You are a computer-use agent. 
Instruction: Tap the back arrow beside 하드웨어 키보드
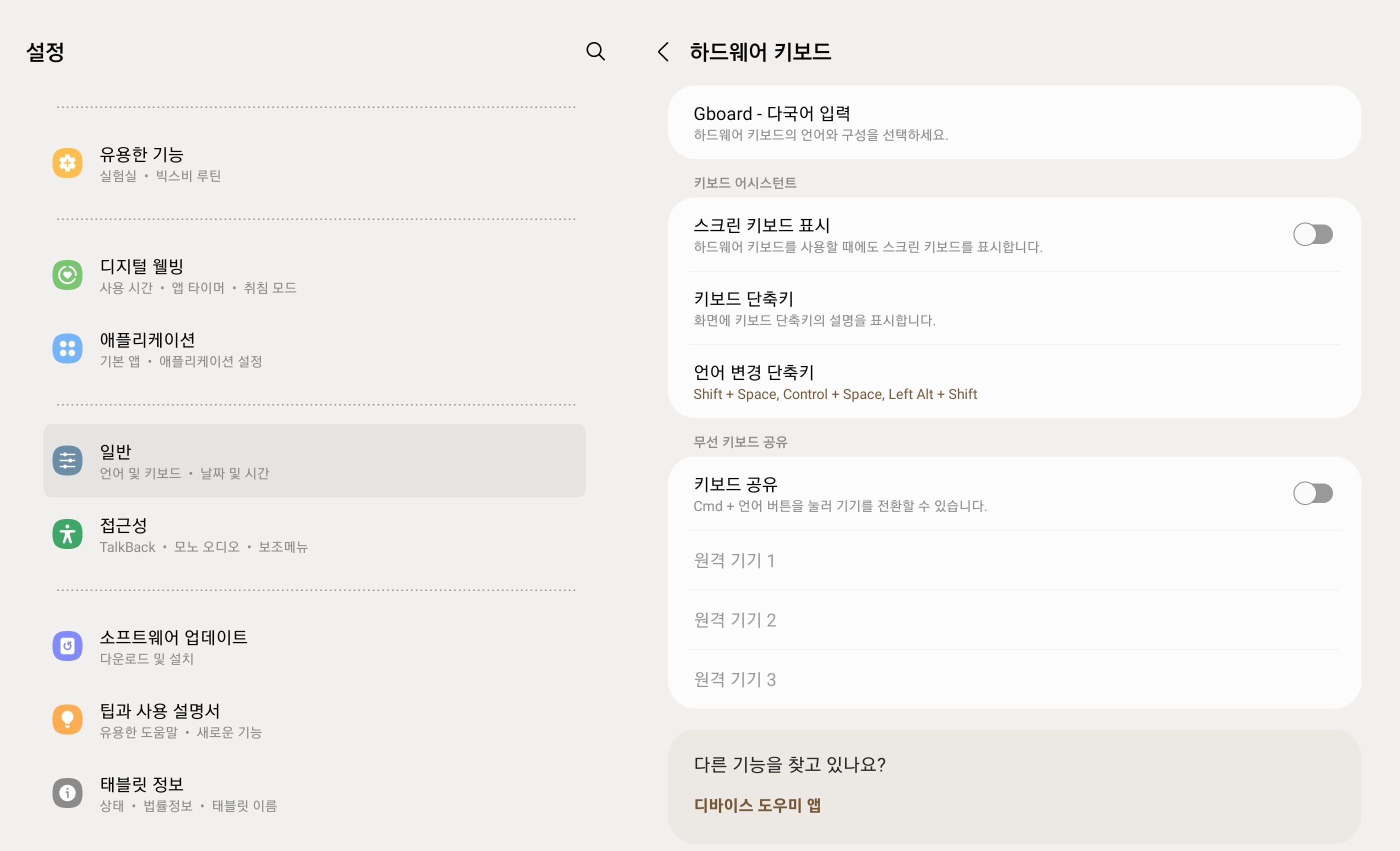pos(662,51)
